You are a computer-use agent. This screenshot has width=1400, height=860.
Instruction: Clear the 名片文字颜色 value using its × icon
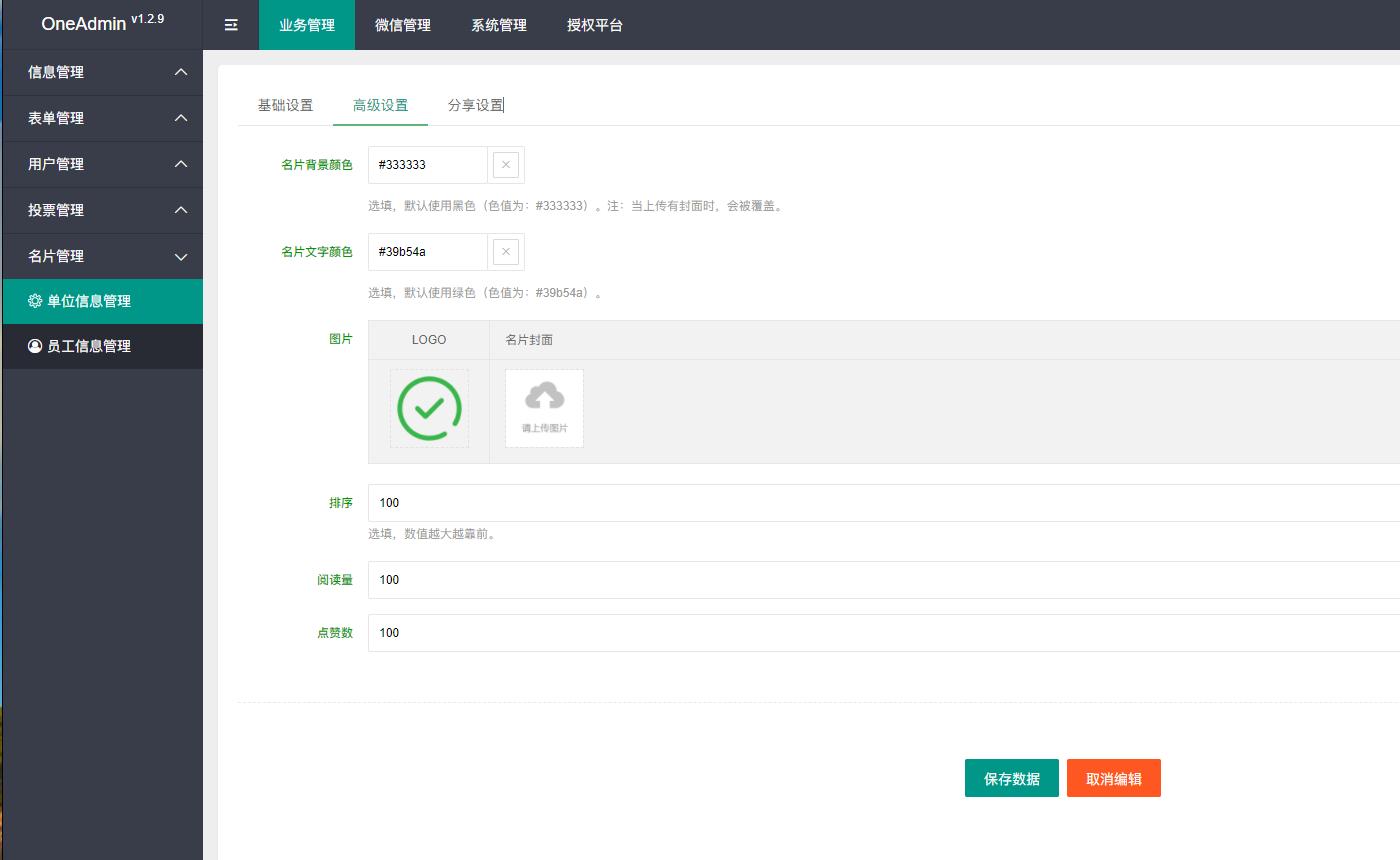tap(505, 251)
